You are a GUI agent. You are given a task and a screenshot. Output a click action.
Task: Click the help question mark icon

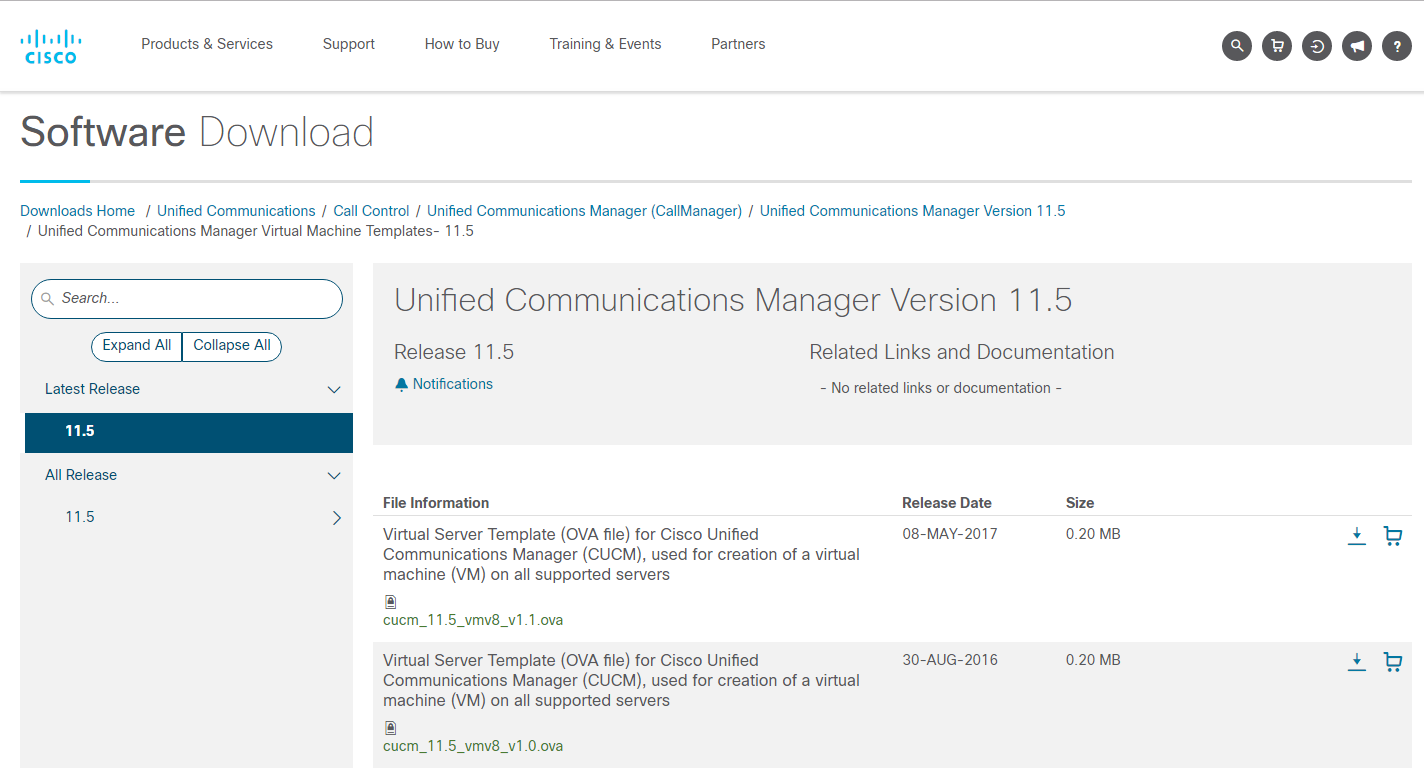1397,46
